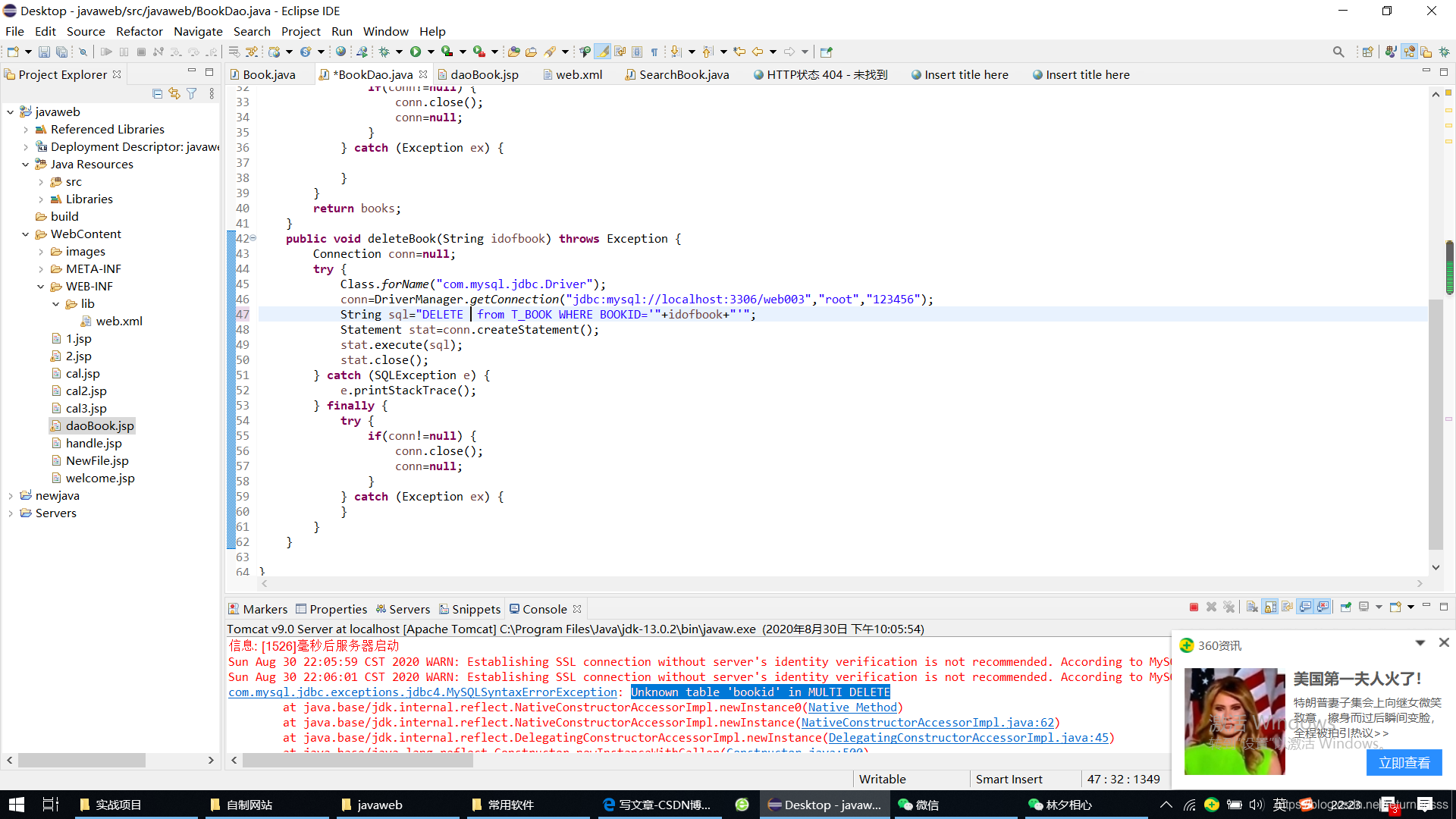Toggle Scroll Lock in Console toolbar
Screen dimensions: 1456x819
[1270, 607]
